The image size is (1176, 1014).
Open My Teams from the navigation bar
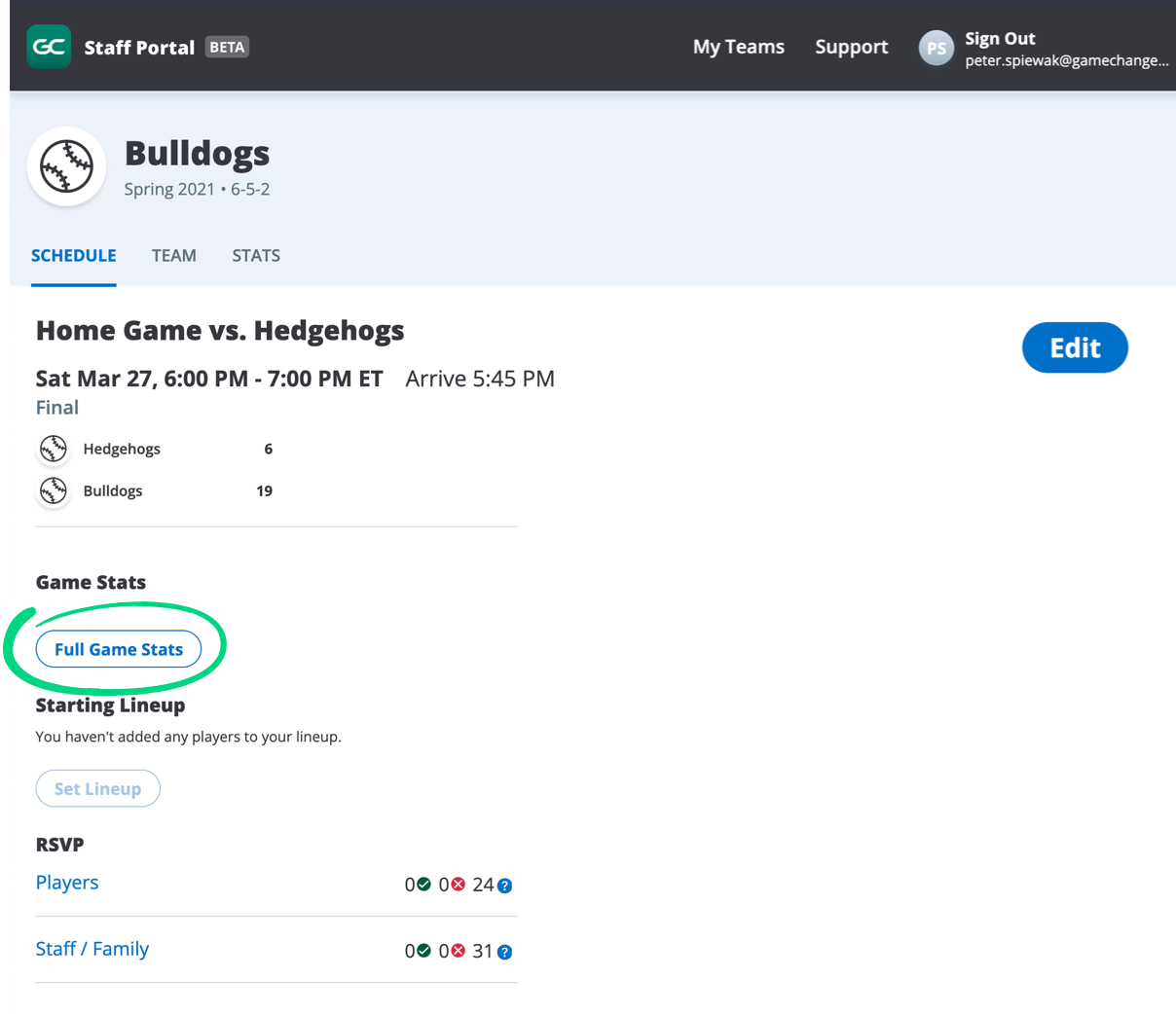(x=738, y=46)
